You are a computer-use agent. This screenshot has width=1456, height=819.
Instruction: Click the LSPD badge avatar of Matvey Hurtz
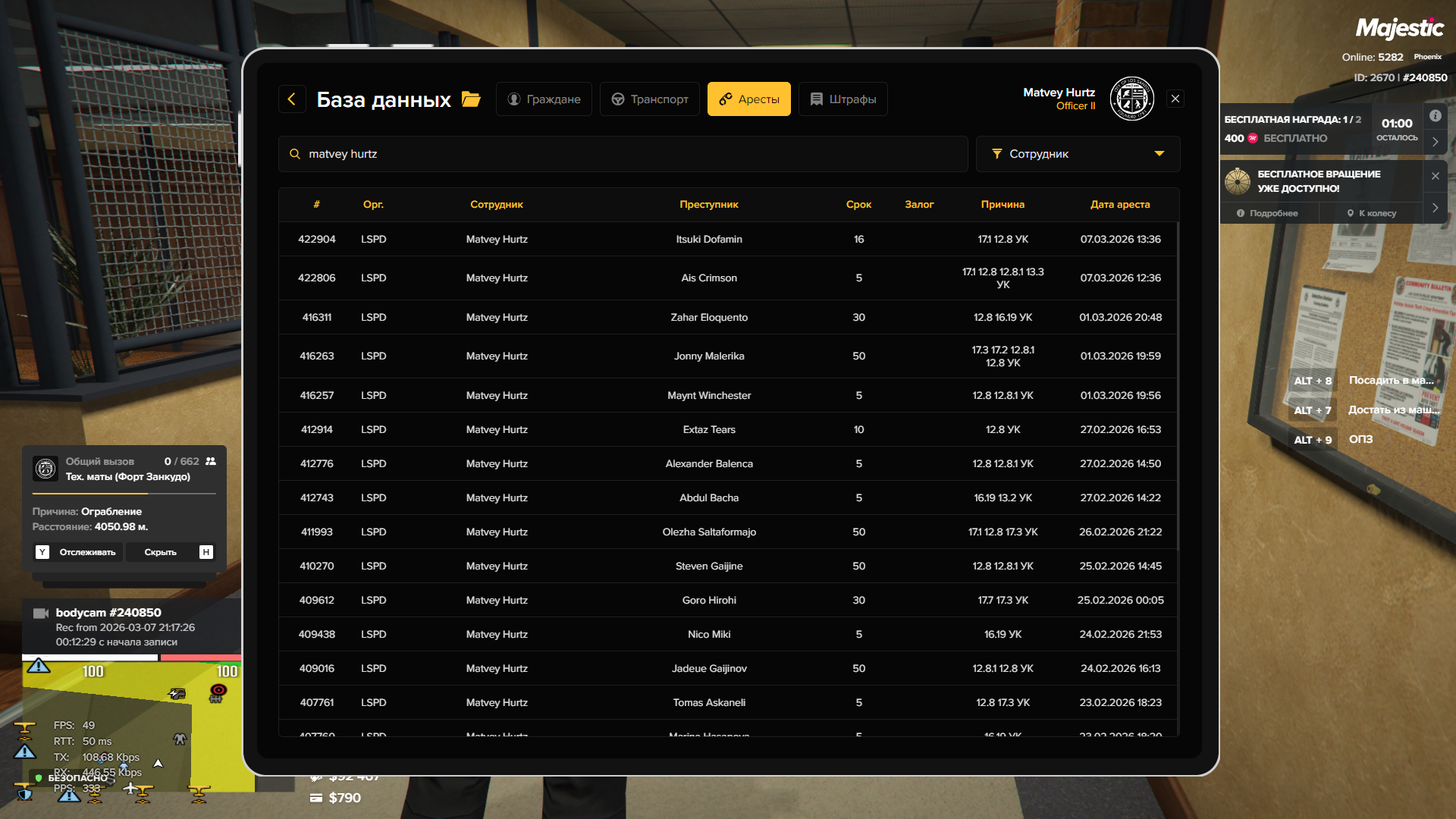tap(1131, 99)
